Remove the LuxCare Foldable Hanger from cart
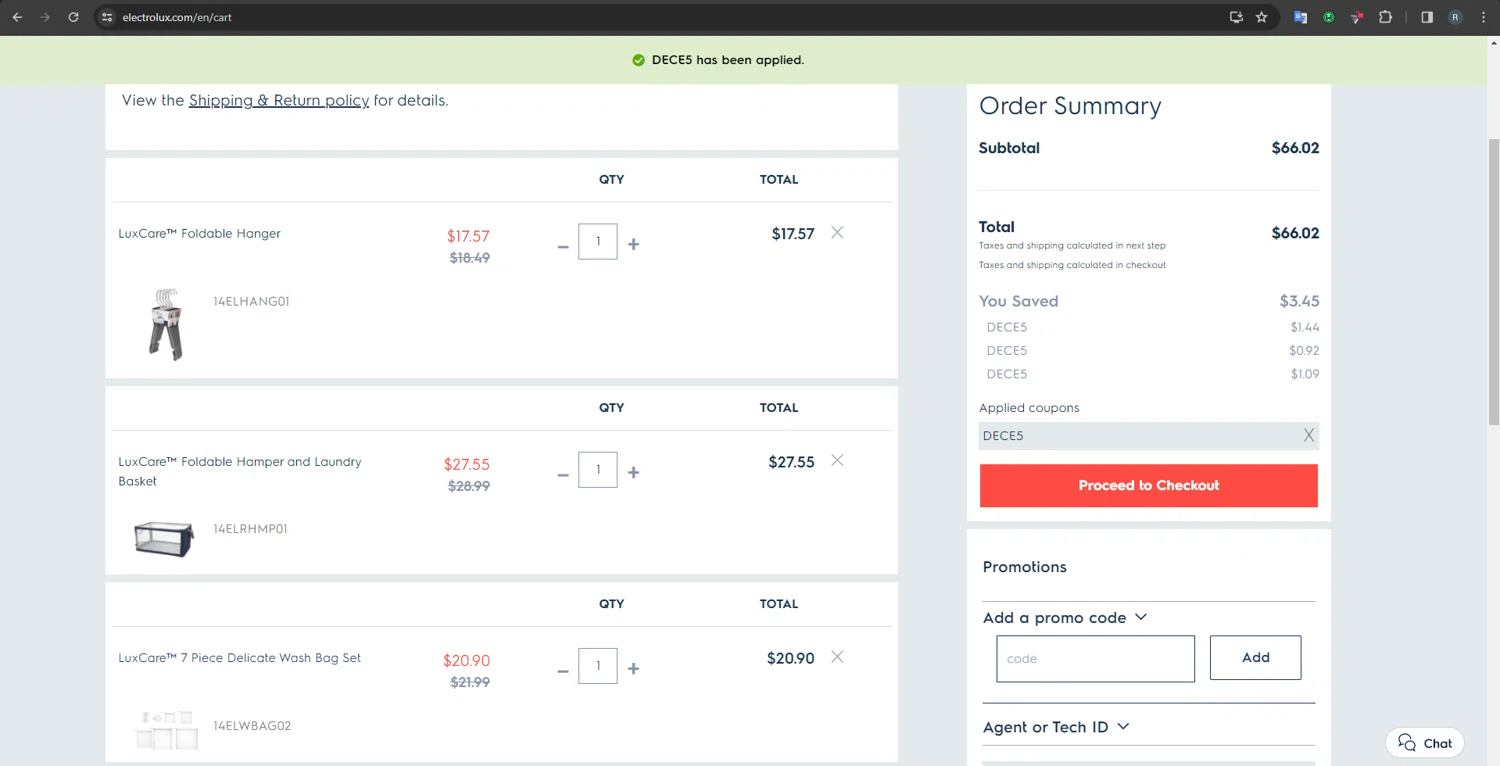The image size is (1500, 766). pyautogui.click(x=837, y=232)
